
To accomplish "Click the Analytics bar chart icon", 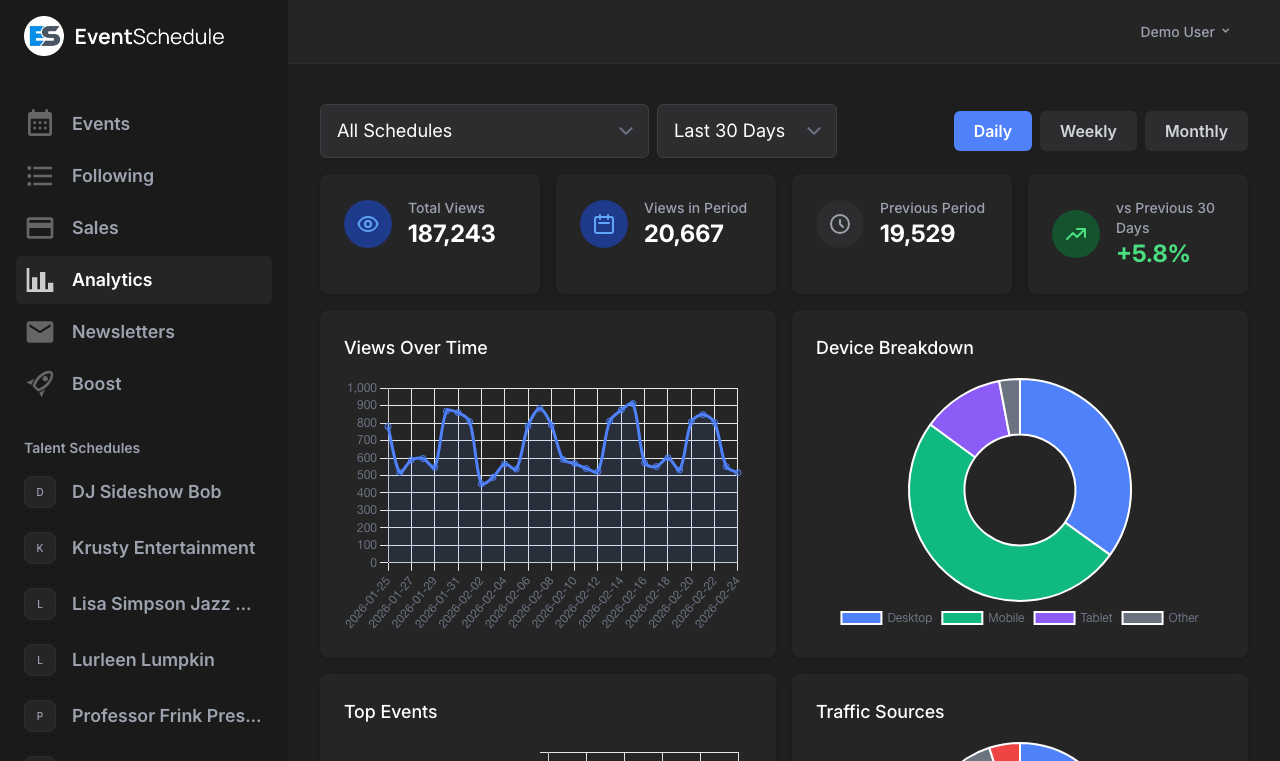I will [39, 279].
